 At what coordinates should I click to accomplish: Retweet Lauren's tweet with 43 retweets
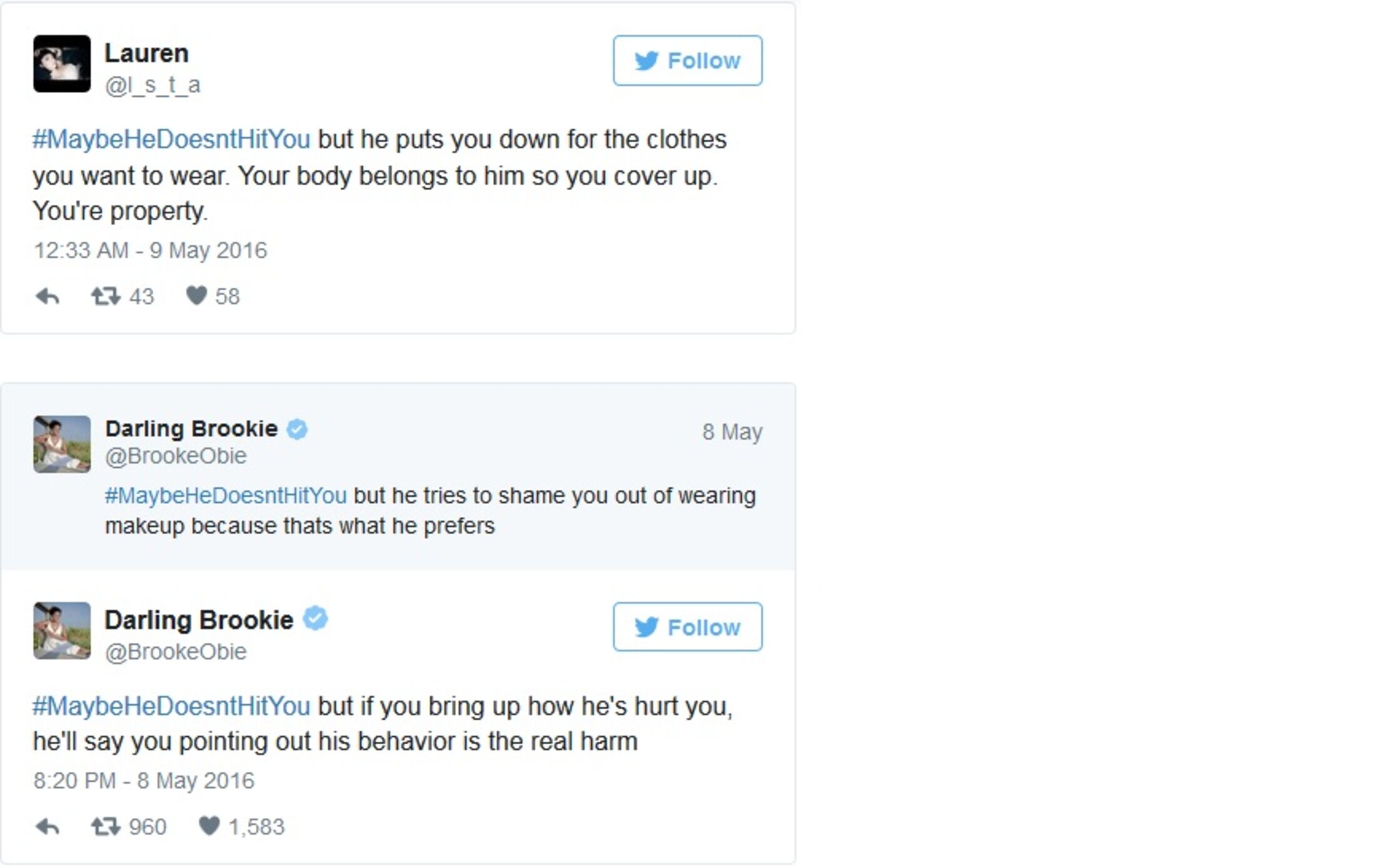pos(105,296)
